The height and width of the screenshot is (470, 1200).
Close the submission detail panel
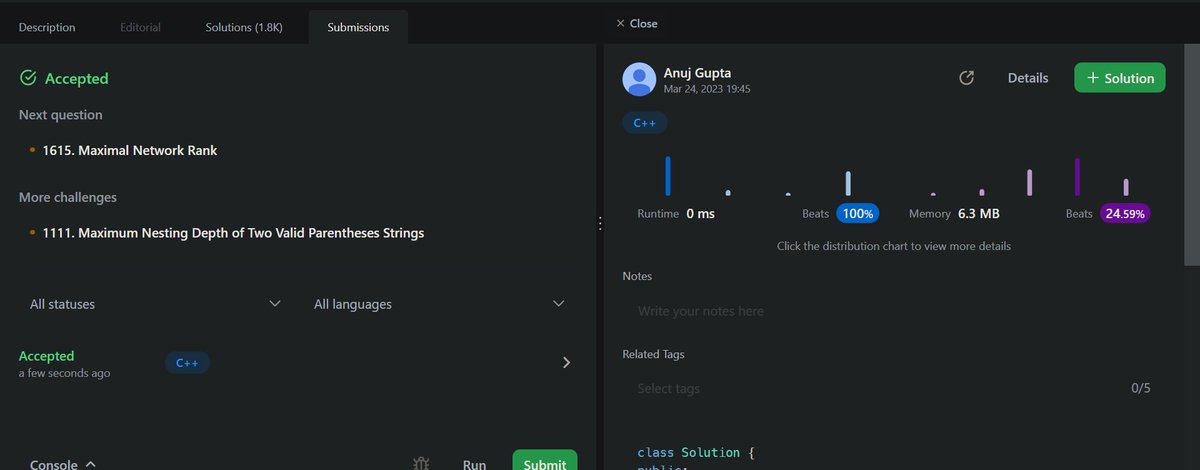coord(637,23)
